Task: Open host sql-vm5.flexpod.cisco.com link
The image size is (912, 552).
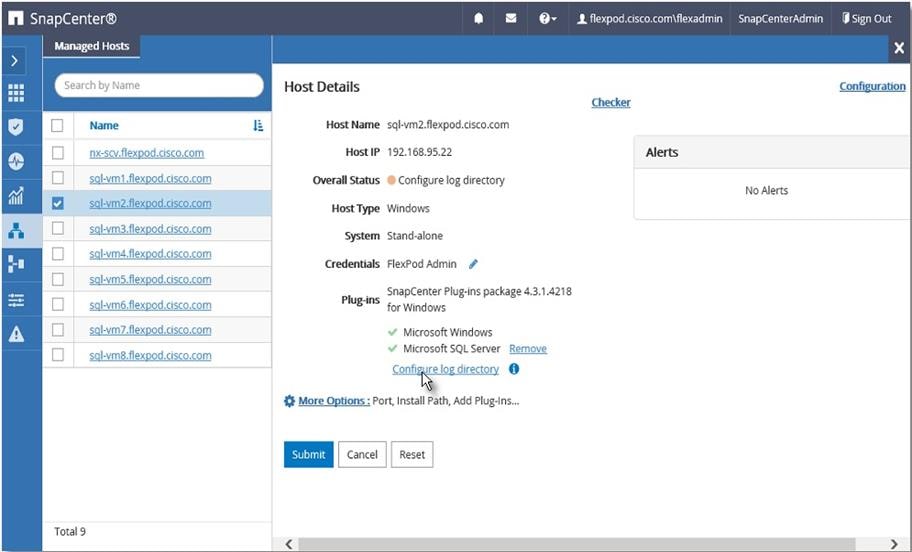Action: click(x=150, y=280)
